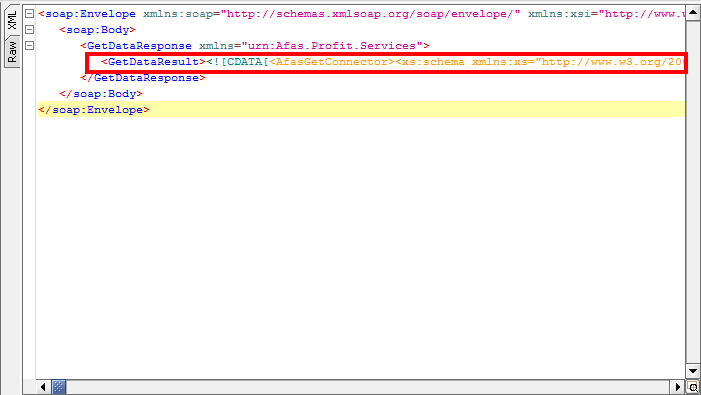The width and height of the screenshot is (701, 395).
Task: Click the opening soap:Body tag
Action: pyautogui.click(x=97, y=30)
